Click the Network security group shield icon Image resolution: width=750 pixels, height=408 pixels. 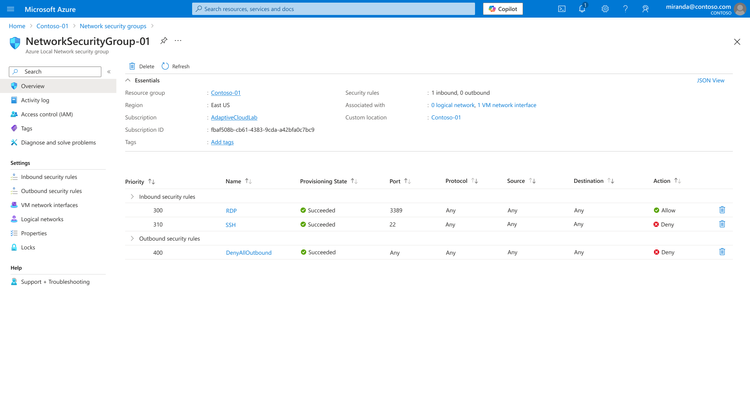click(x=15, y=43)
